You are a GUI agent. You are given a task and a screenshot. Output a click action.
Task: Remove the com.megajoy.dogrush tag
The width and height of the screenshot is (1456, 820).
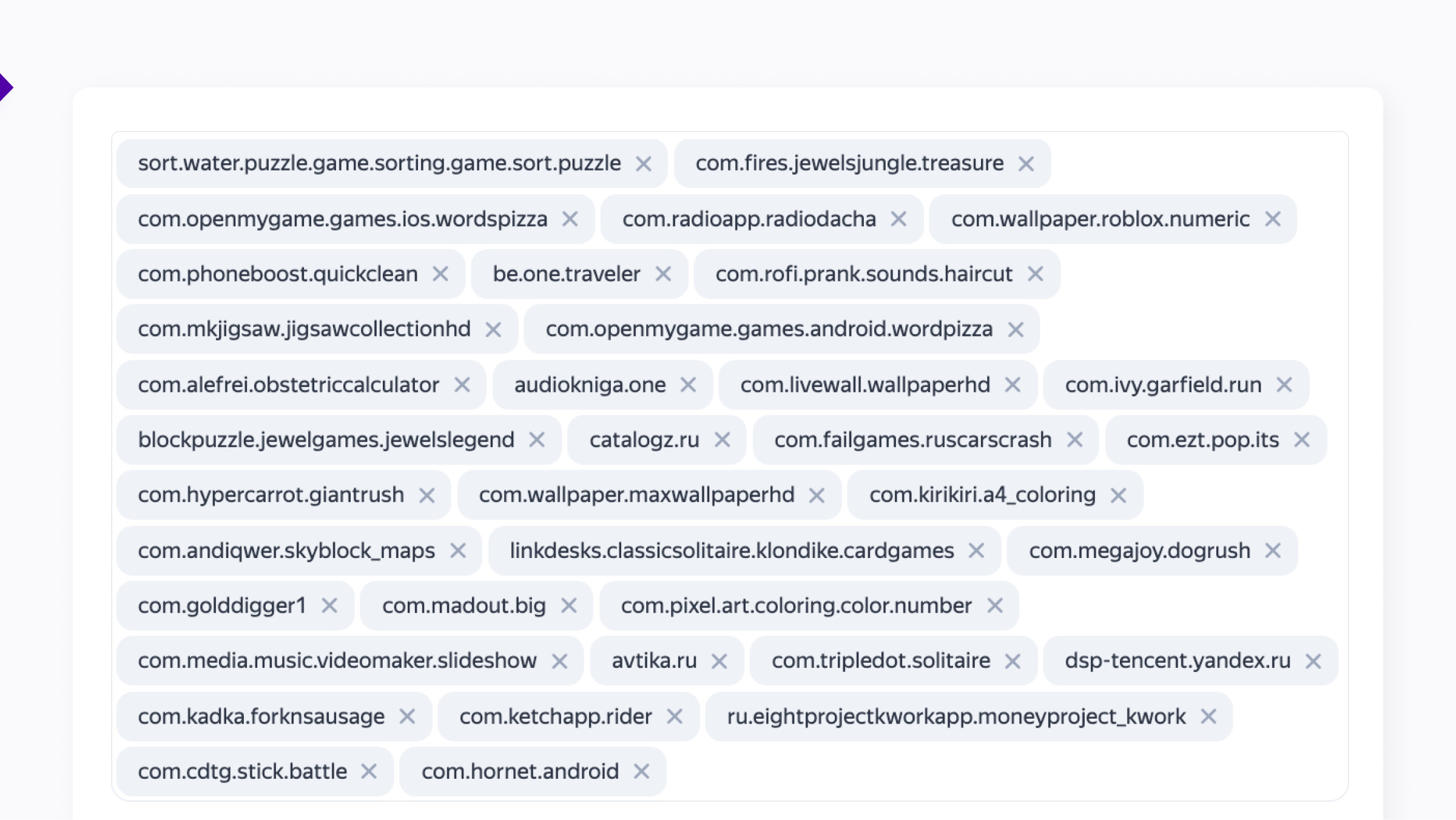coord(1272,551)
